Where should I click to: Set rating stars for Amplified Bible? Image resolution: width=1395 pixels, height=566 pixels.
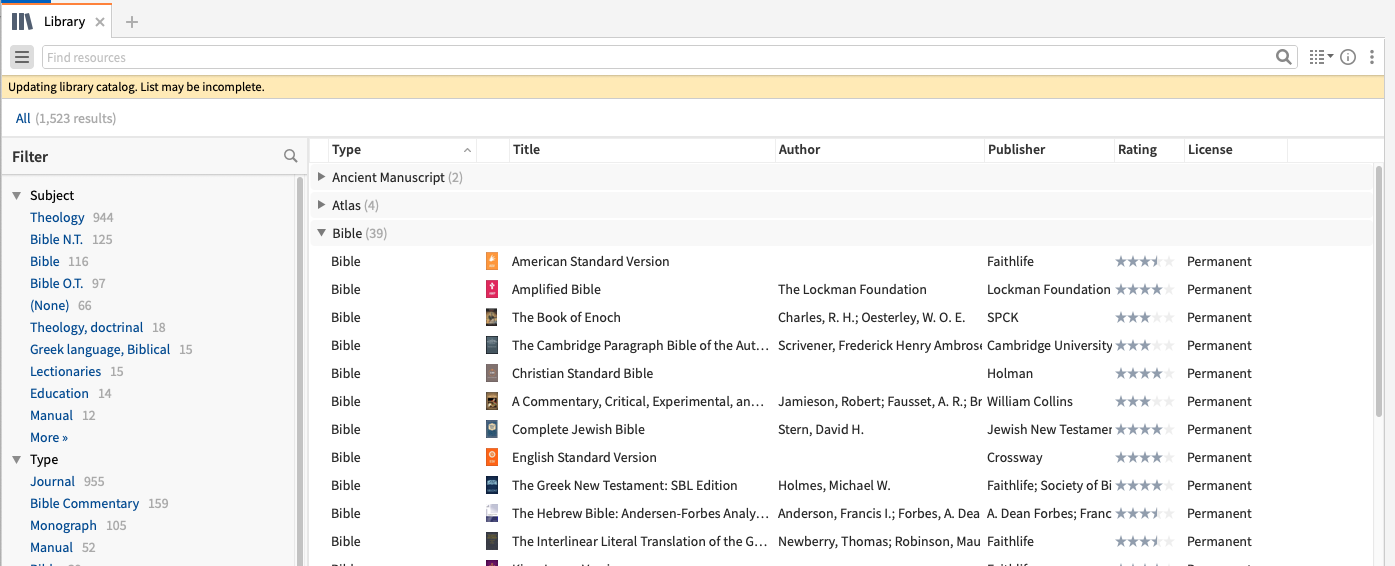click(1145, 289)
